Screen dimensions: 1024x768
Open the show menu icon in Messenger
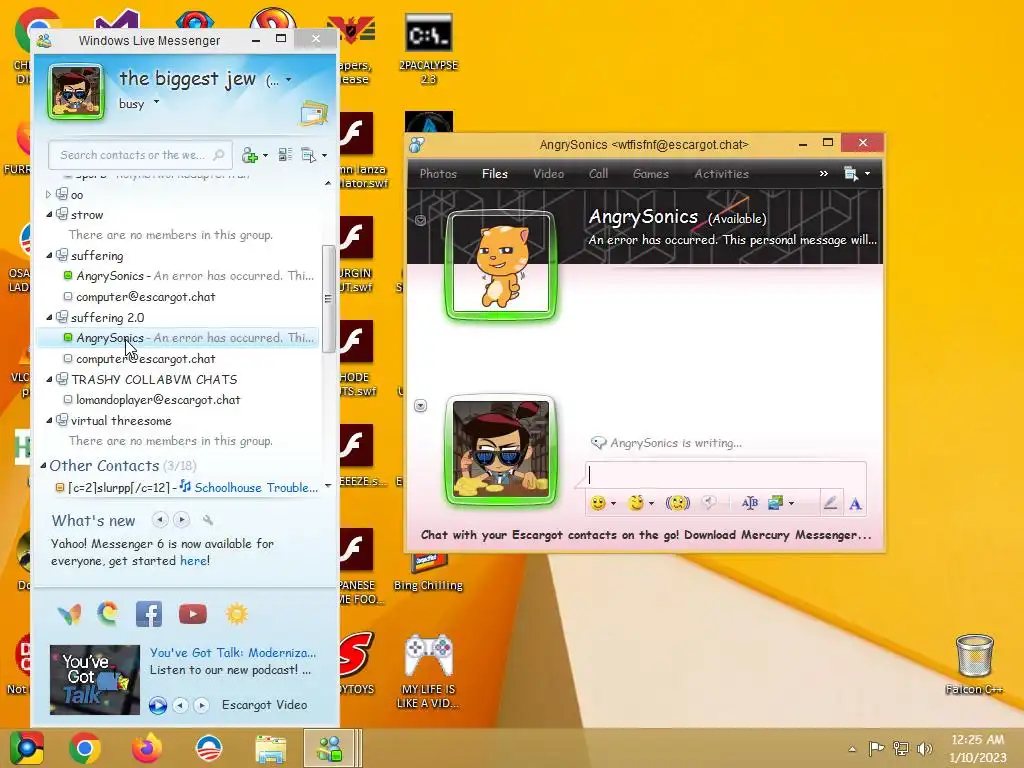pyautogui.click(x=308, y=155)
